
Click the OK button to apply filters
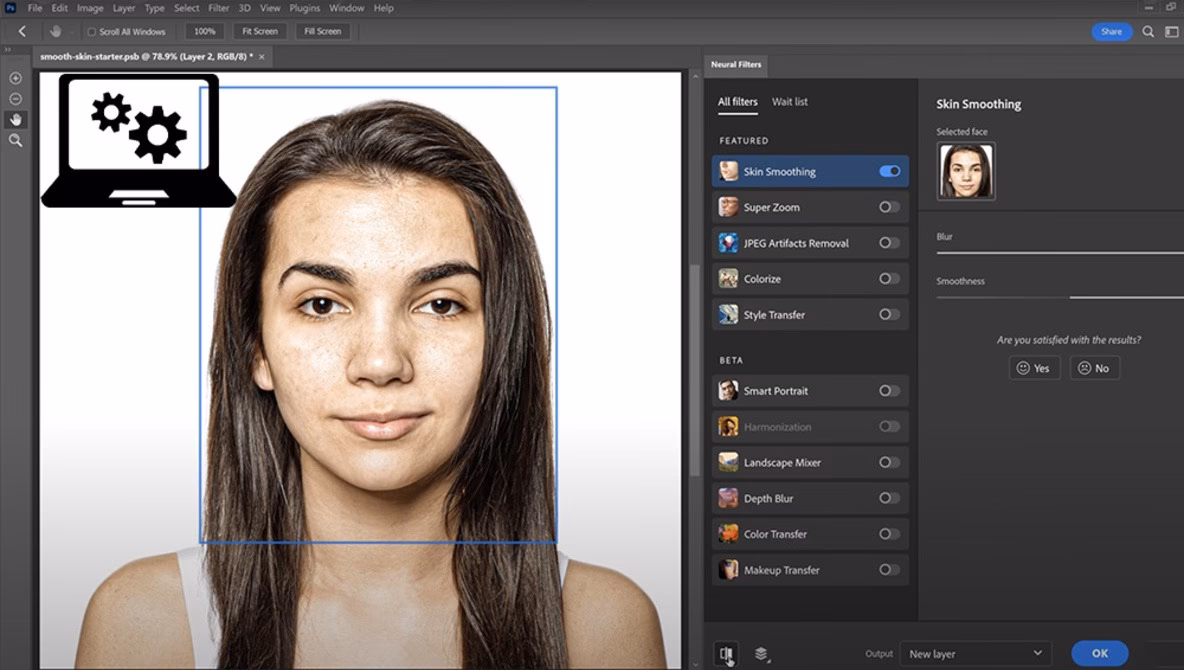click(1099, 652)
